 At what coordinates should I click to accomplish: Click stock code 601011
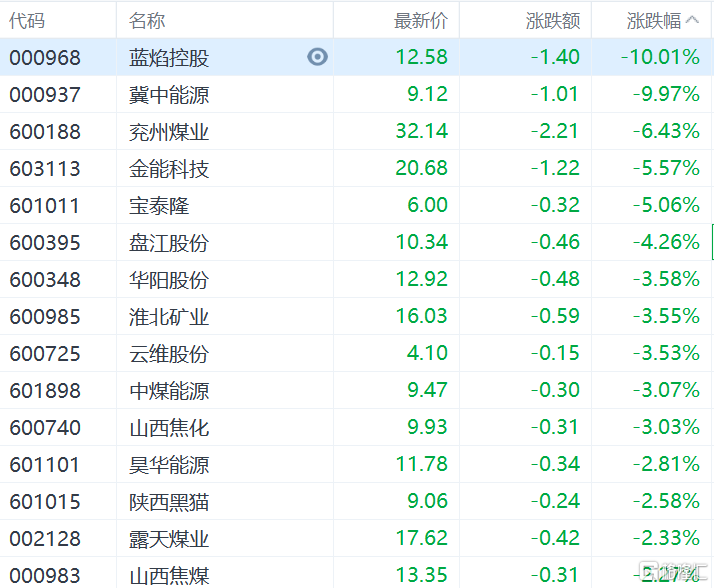click(45, 205)
